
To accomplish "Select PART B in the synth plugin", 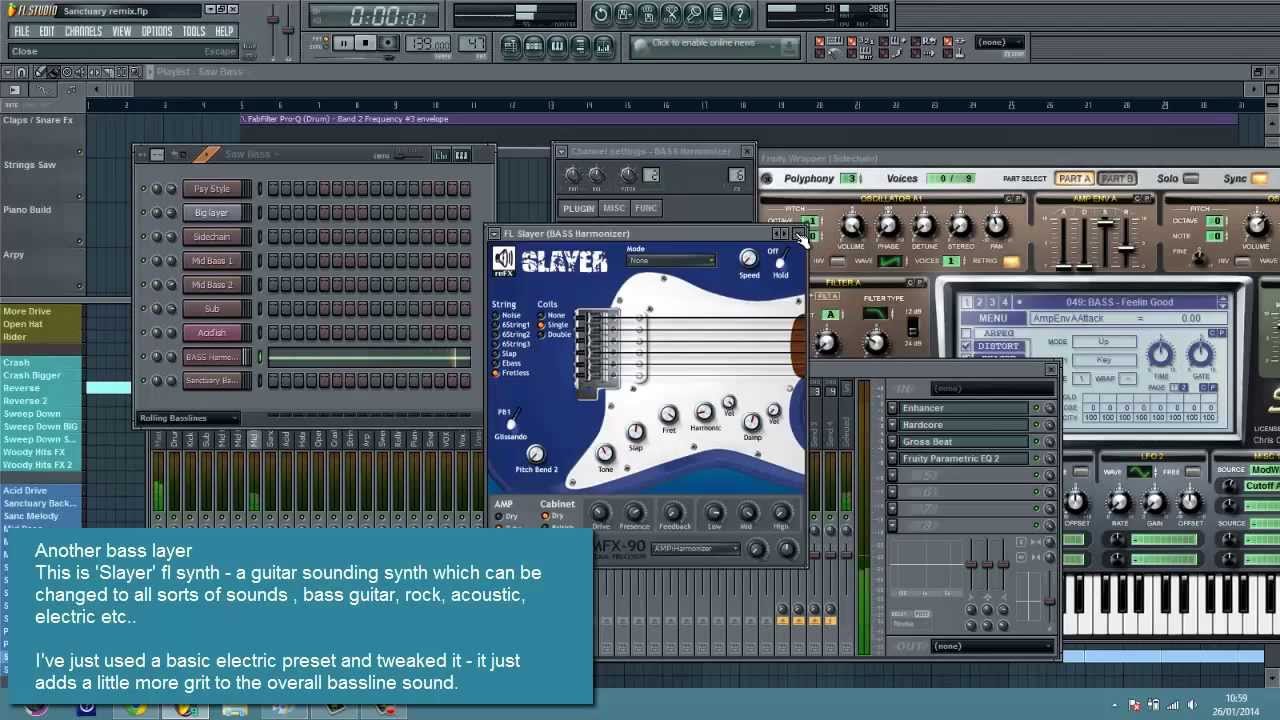I will (1117, 179).
